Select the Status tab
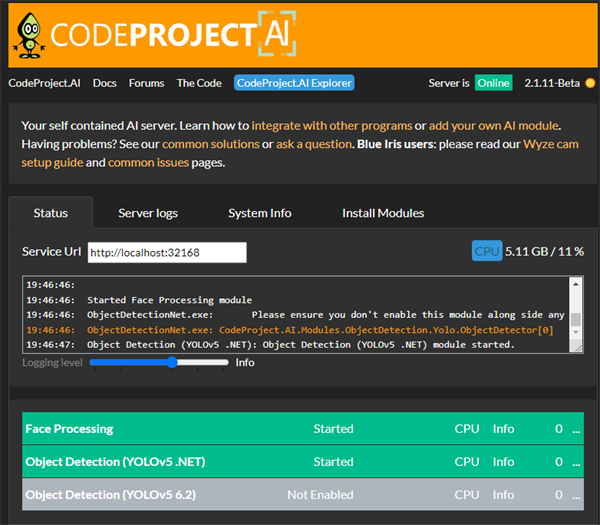This screenshot has width=600, height=525. click(x=51, y=213)
